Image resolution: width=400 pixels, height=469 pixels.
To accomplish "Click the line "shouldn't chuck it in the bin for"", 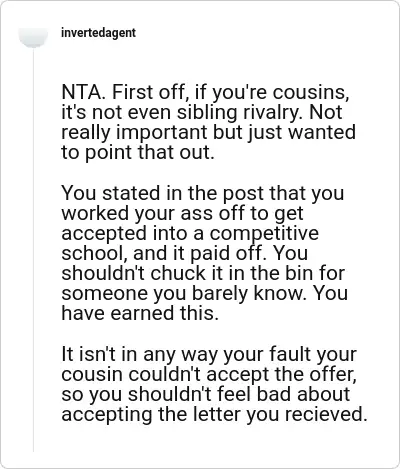I will click(203, 273).
